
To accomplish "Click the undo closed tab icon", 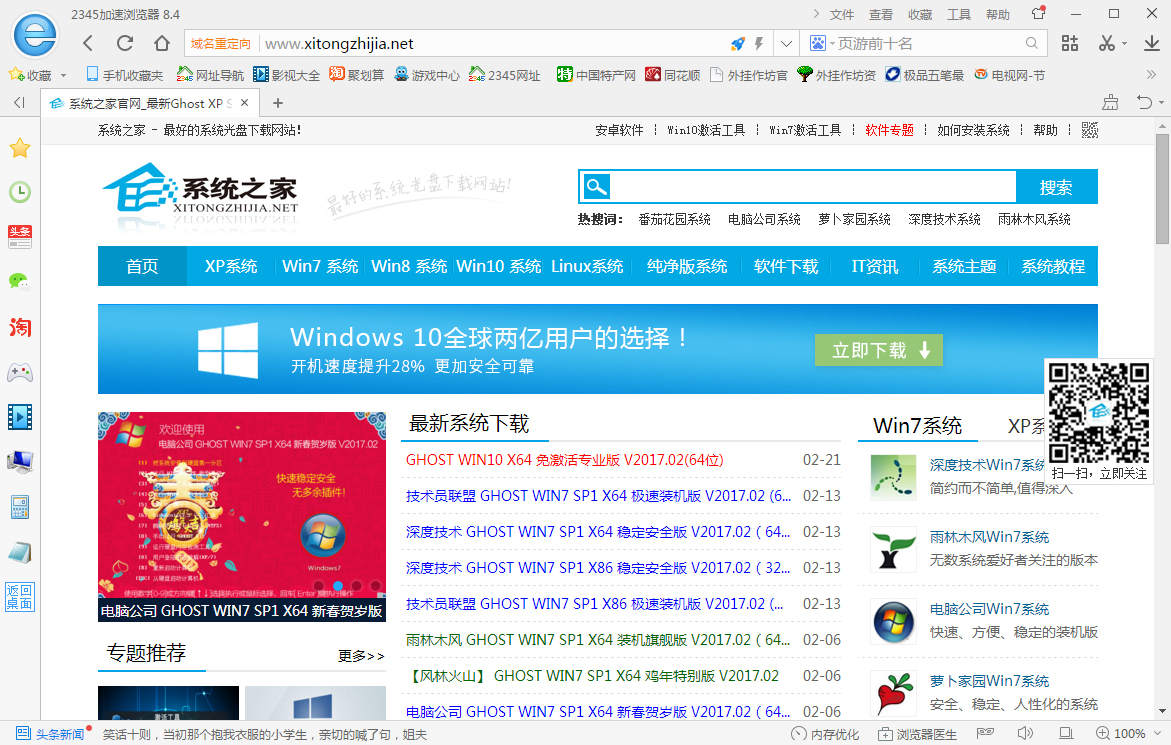I will (x=1143, y=102).
